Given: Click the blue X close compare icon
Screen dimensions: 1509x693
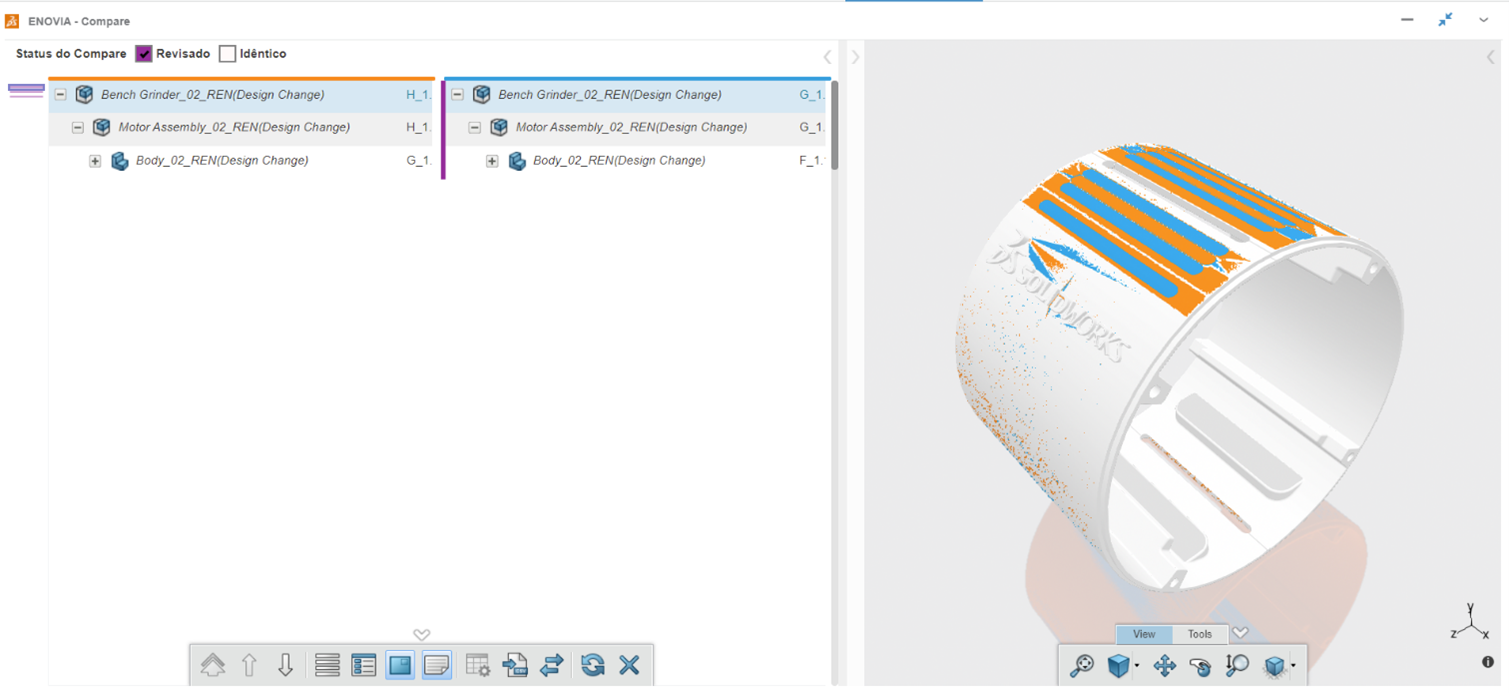Looking at the screenshot, I should click(629, 665).
